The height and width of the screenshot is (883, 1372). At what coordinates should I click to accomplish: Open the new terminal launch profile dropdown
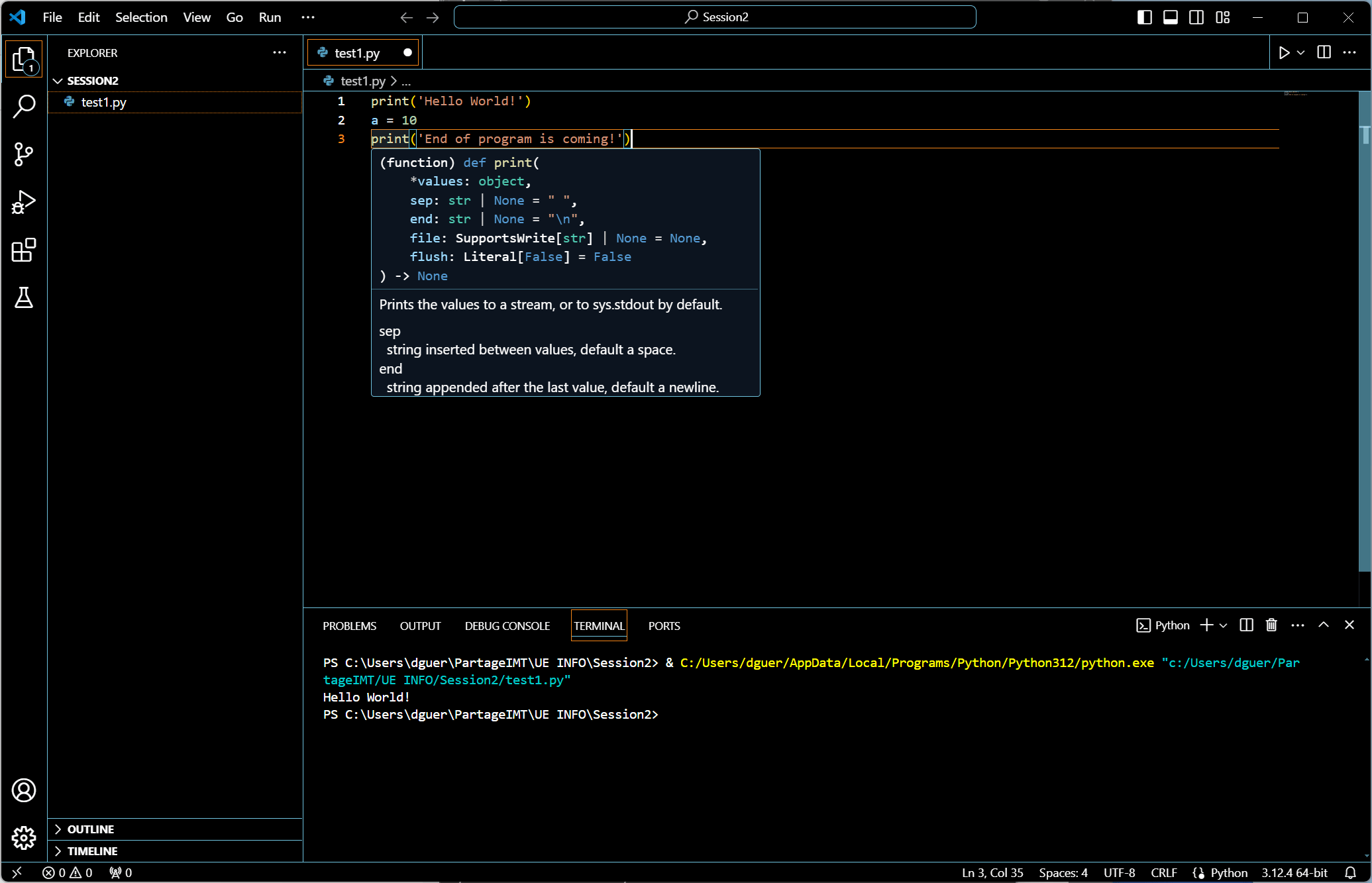(1224, 625)
